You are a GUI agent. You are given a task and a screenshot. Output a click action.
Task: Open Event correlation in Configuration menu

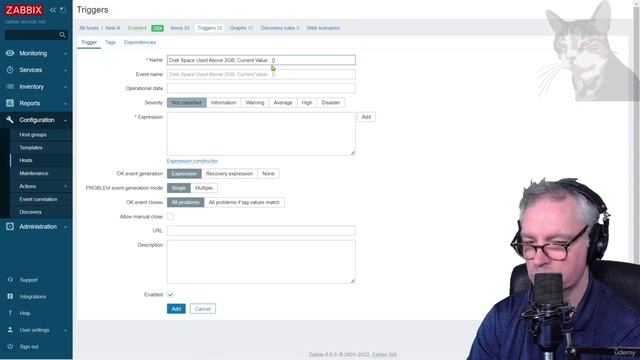click(38, 199)
